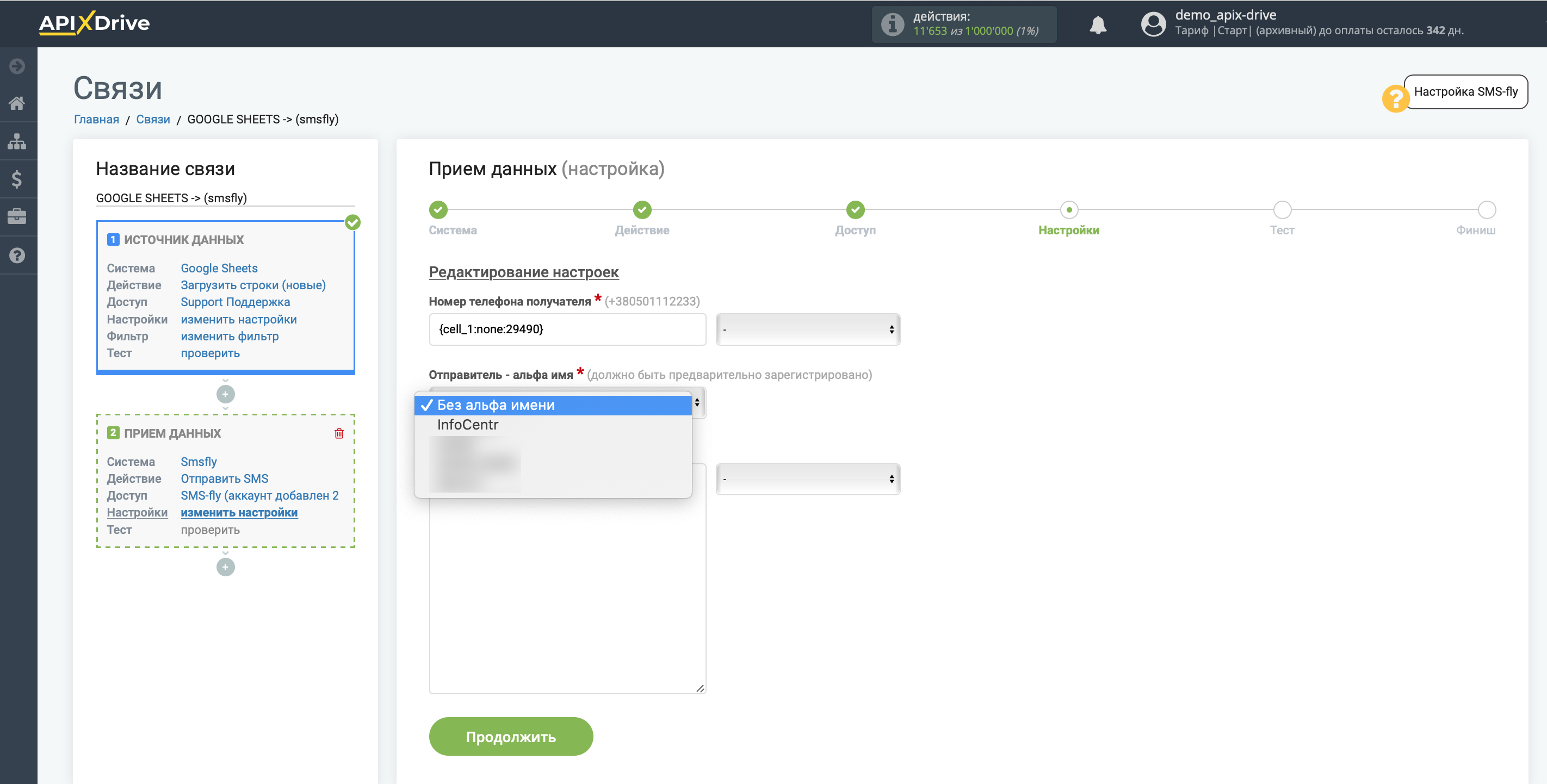Click Support Поддержка access link
The width and height of the screenshot is (1547, 784).
point(236,302)
